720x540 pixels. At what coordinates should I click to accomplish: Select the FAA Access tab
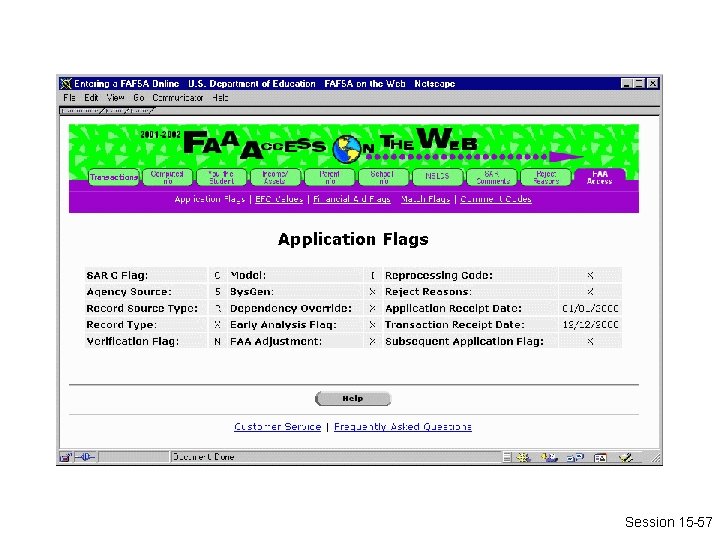(x=600, y=177)
